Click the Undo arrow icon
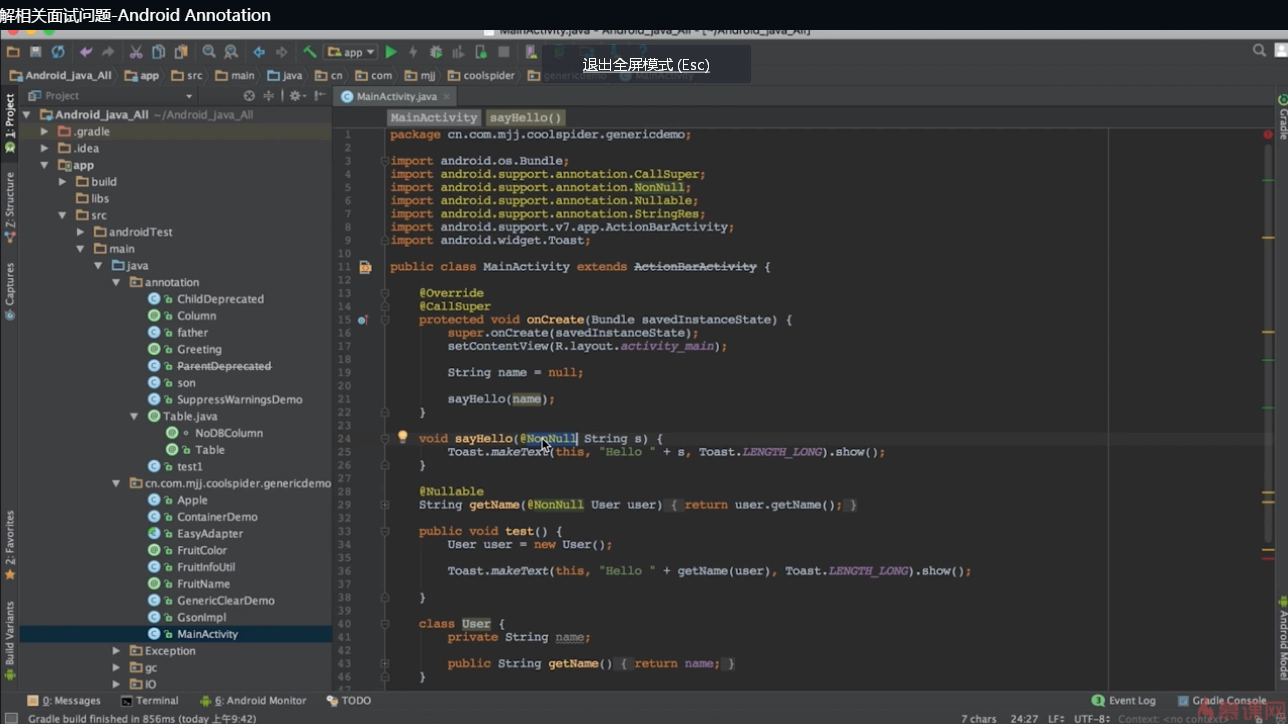 pos(86,52)
